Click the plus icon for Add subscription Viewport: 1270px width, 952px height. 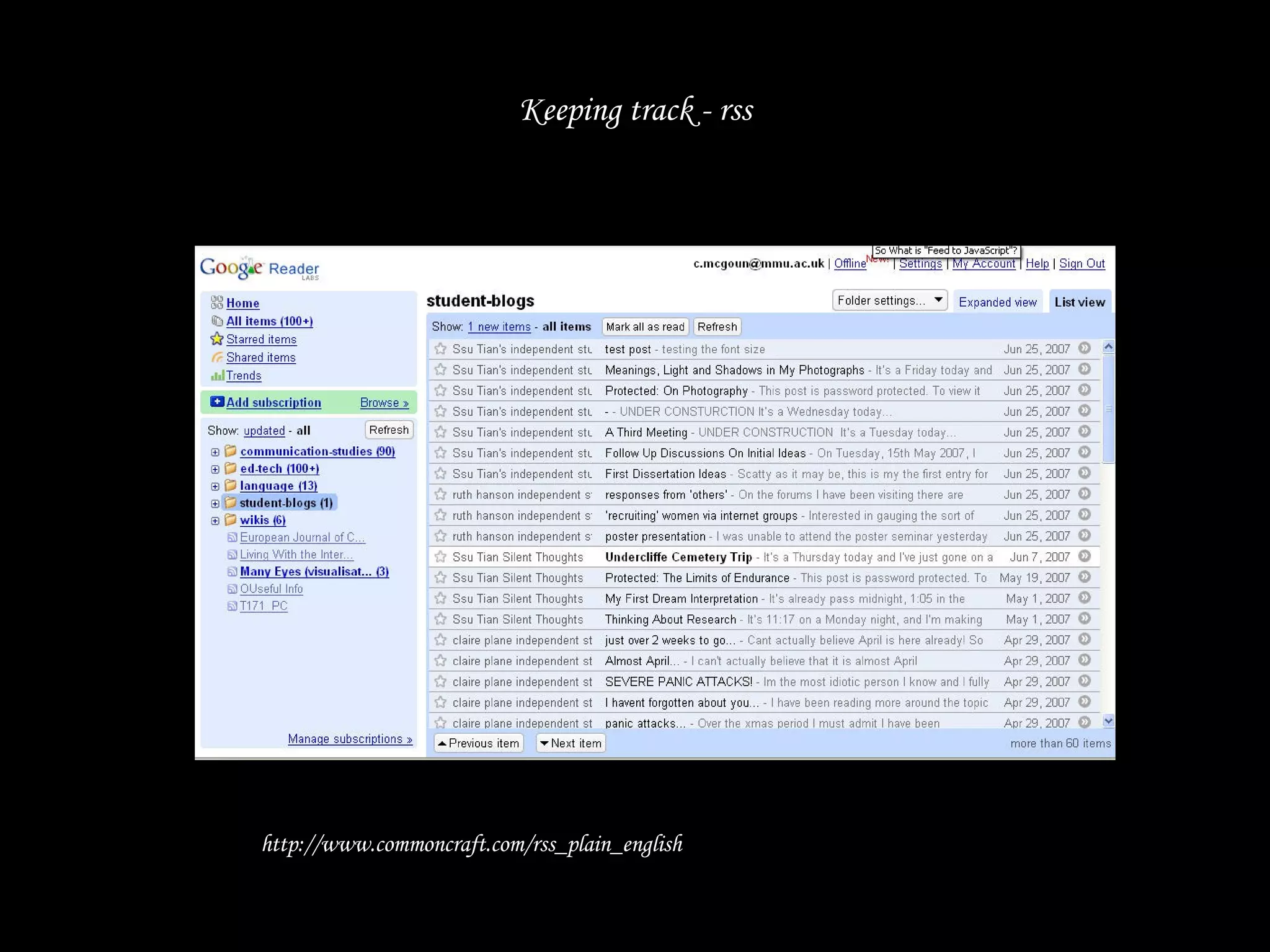click(x=217, y=402)
